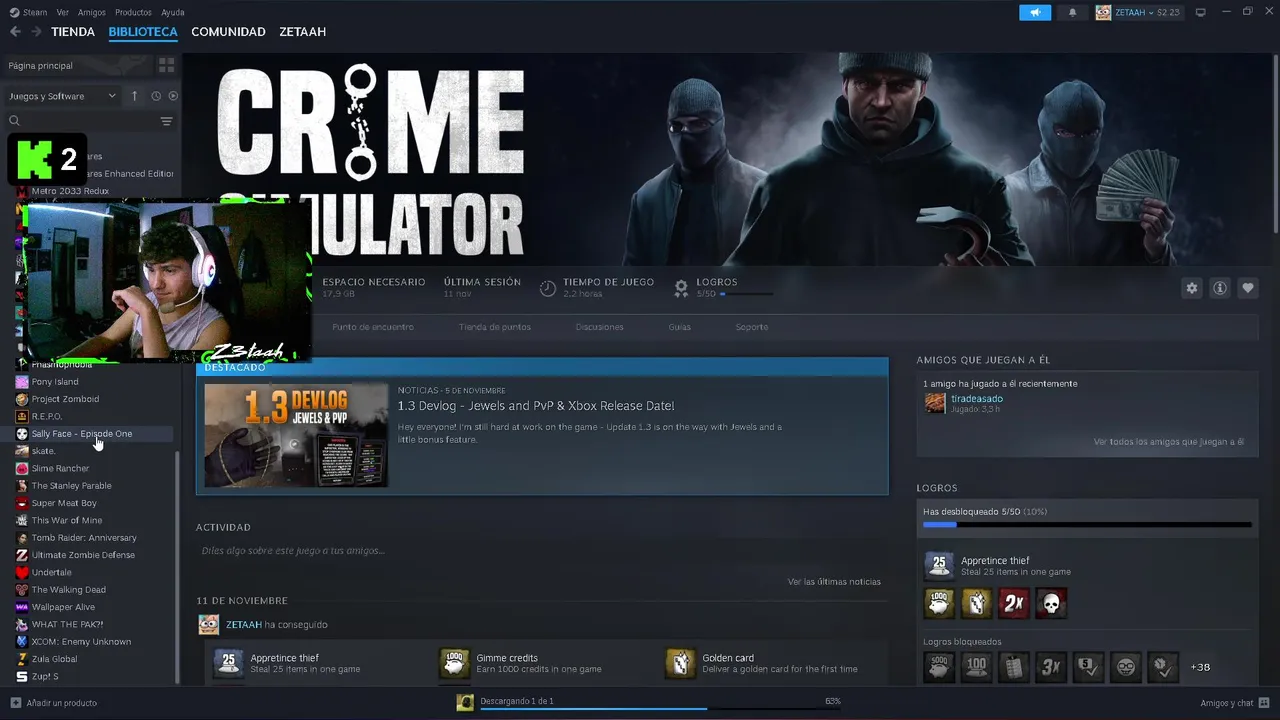1280x720 pixels.
Task: Select Undertale in the library list
Action: [51, 572]
